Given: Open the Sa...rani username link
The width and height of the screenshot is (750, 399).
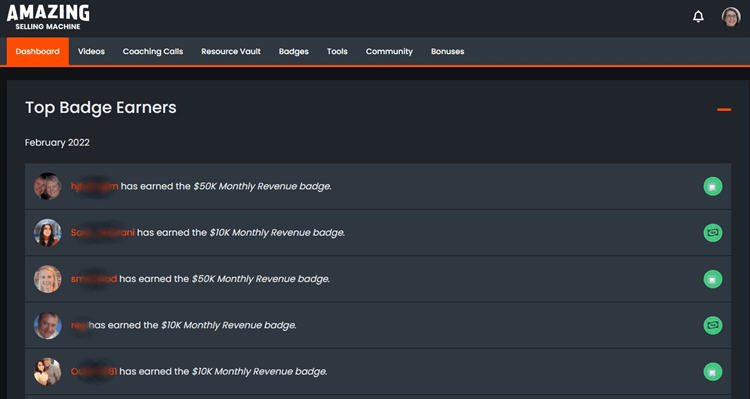Looking at the screenshot, I should tap(103, 233).
